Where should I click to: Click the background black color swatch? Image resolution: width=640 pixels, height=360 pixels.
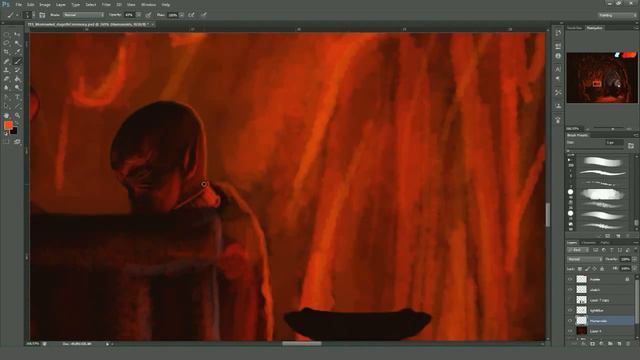point(14,131)
